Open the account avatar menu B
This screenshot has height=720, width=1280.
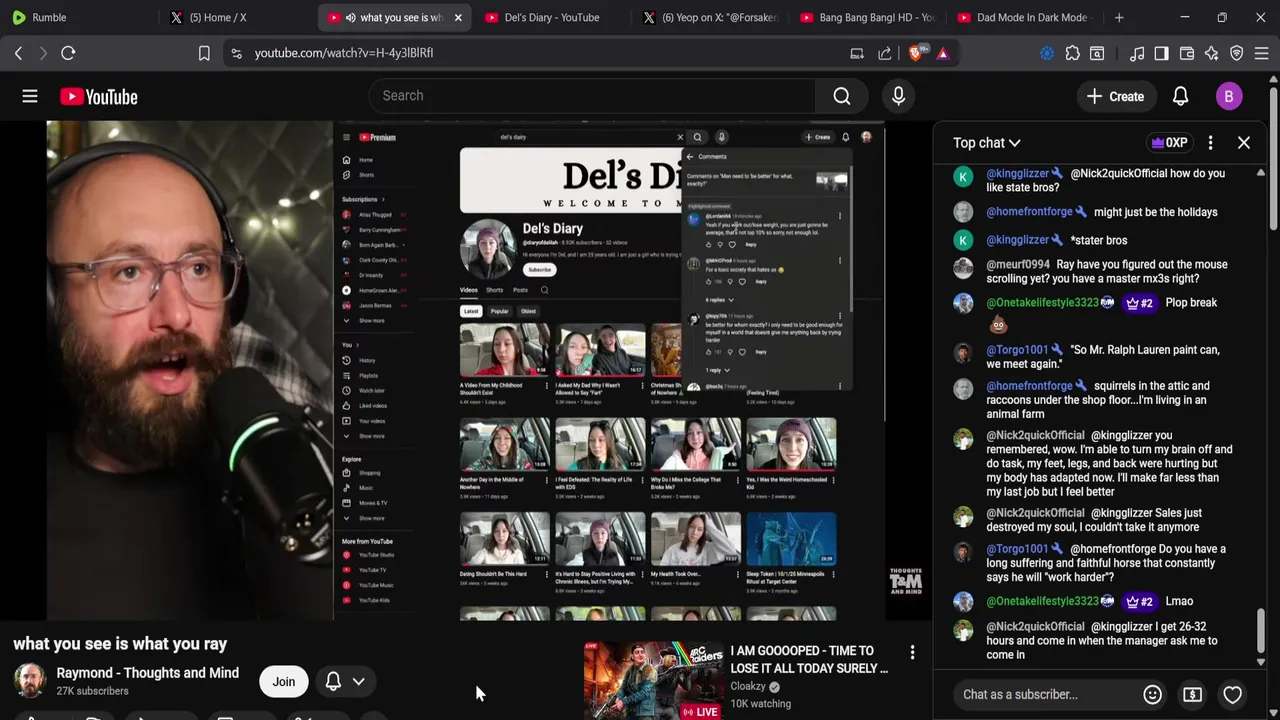tap(1229, 96)
